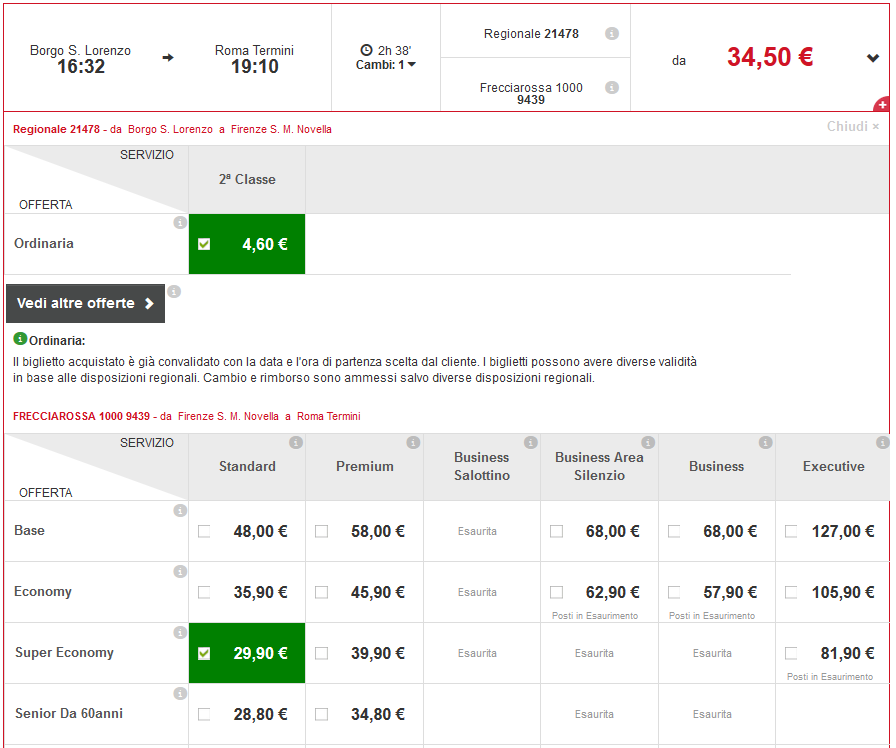This screenshot has height=748, width=896.
Task: Click info icon for Senior Da 60anni
Action: [180, 693]
